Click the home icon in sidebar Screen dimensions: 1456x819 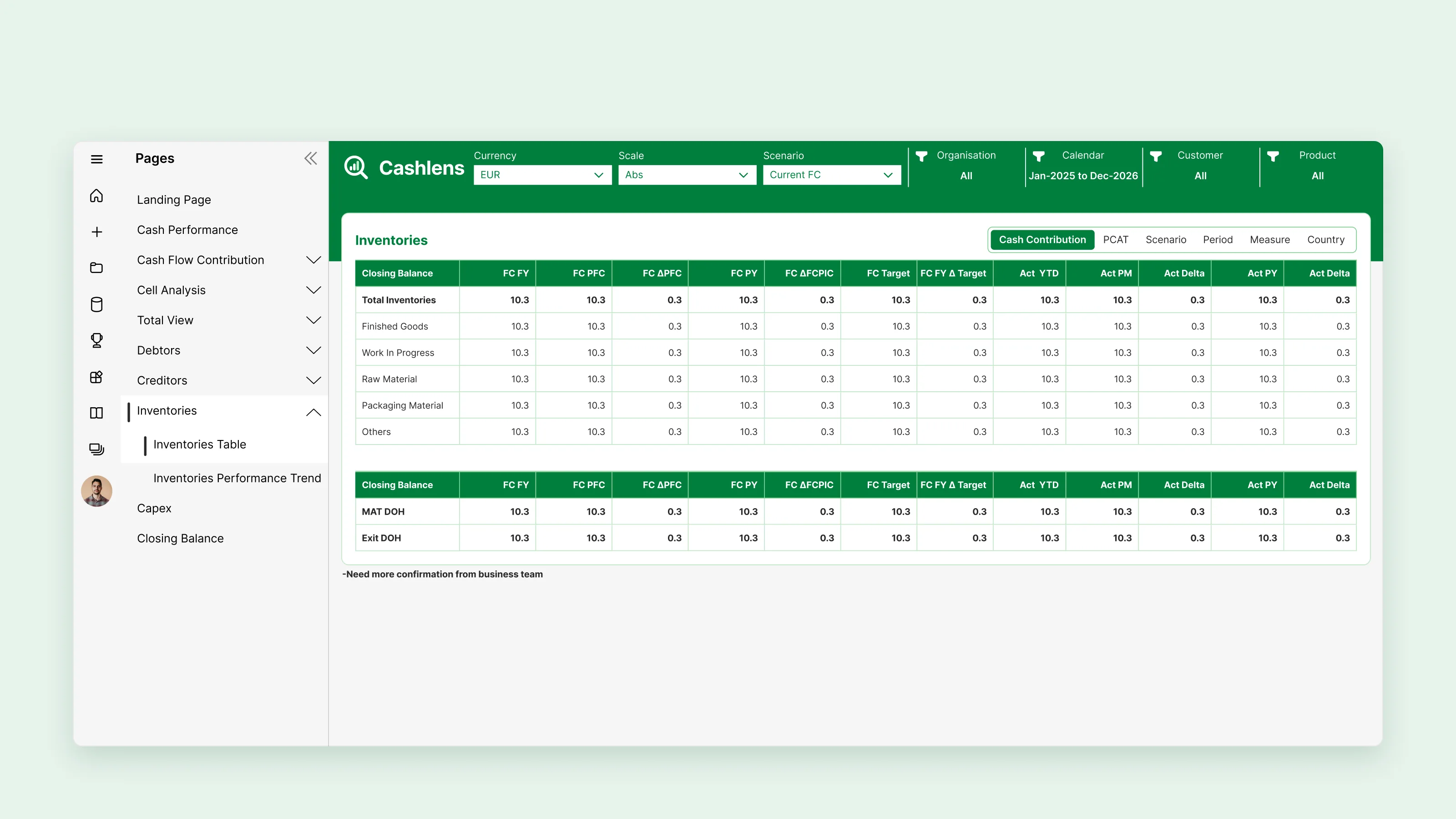coord(96,196)
